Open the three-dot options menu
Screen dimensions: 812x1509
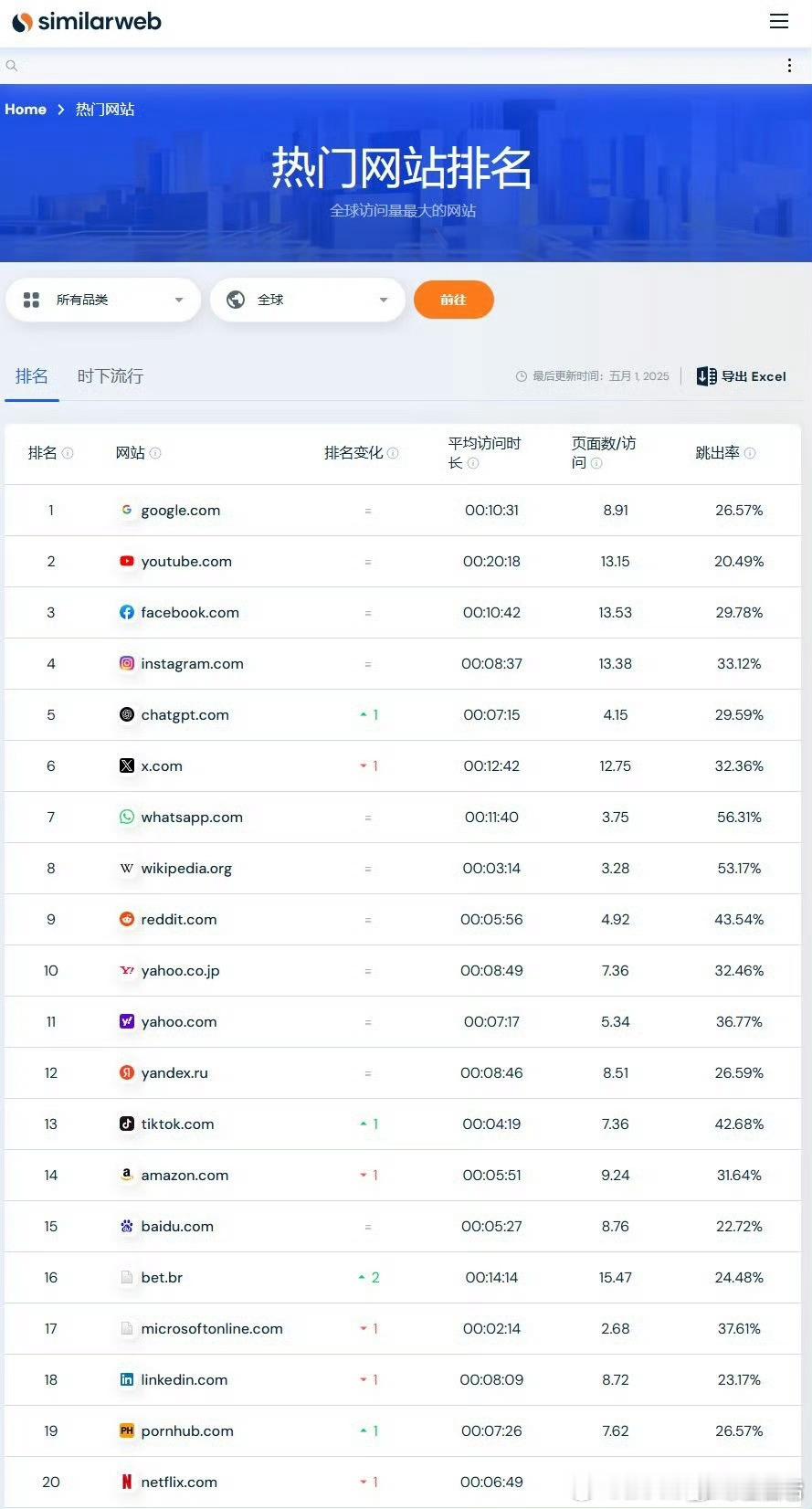(x=789, y=66)
